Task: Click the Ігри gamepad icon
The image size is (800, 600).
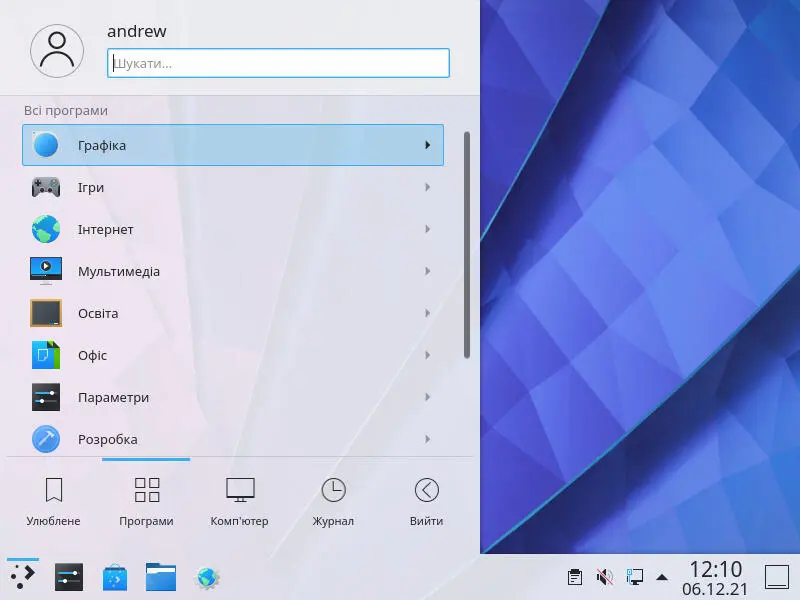Action: coord(45,187)
